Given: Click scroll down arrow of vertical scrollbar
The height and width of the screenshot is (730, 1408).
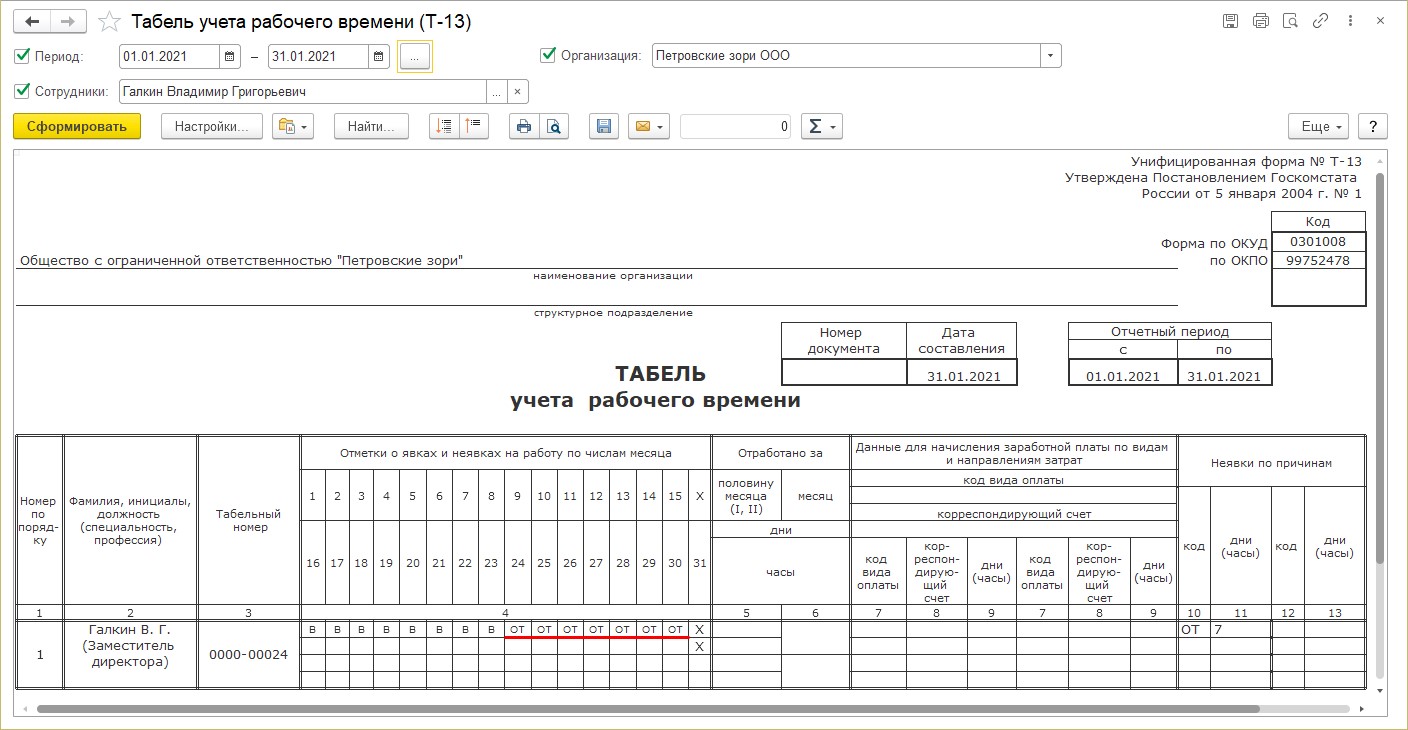Looking at the screenshot, I should coord(1380,690).
